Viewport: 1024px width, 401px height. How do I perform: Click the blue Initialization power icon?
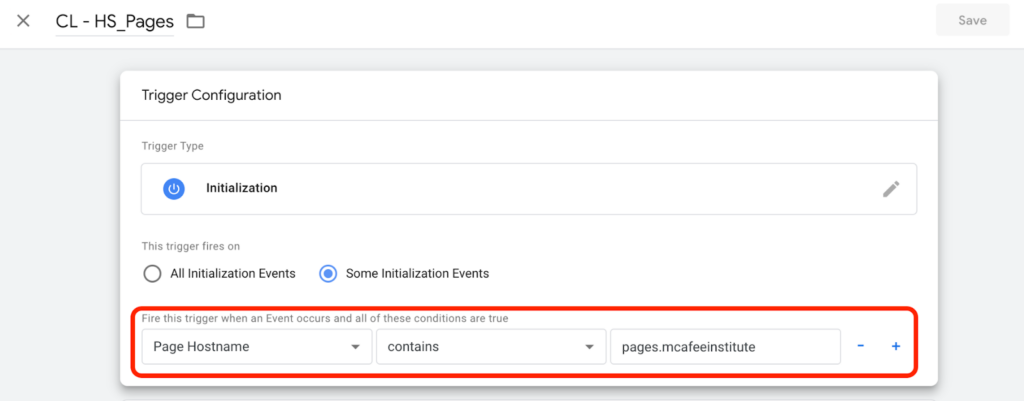pos(174,189)
